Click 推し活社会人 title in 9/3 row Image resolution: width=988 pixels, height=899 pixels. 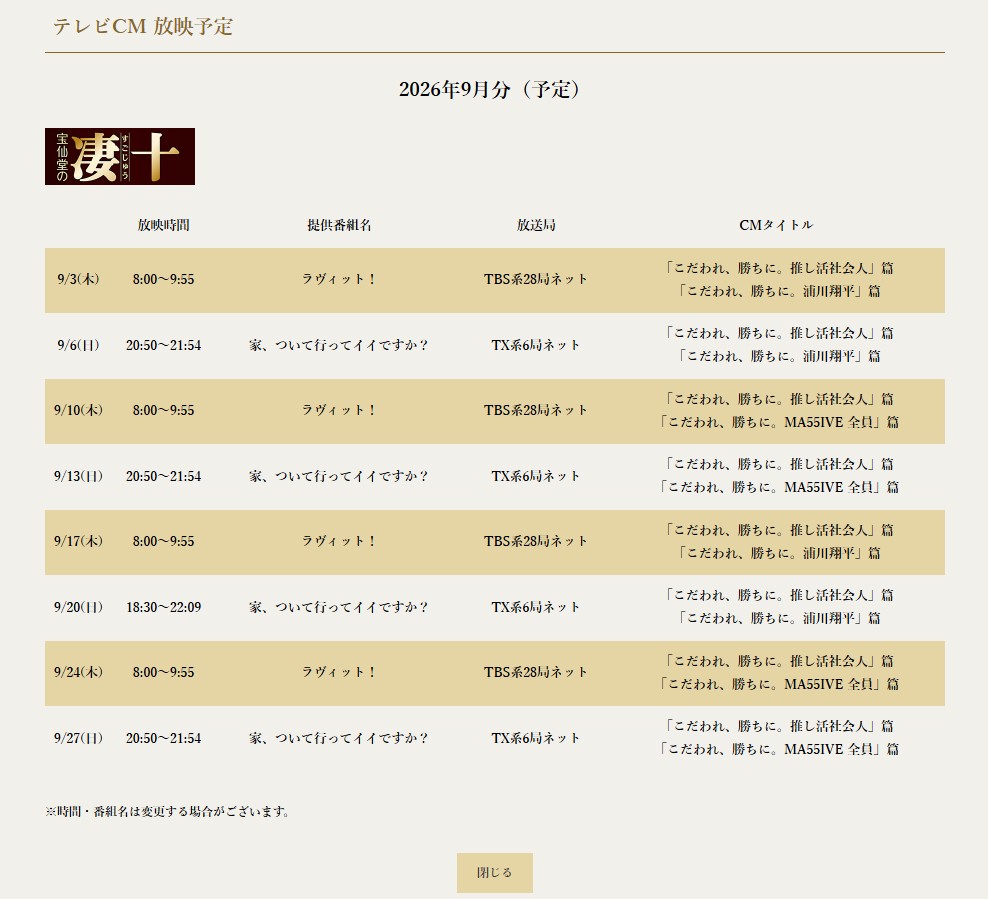[x=779, y=268]
